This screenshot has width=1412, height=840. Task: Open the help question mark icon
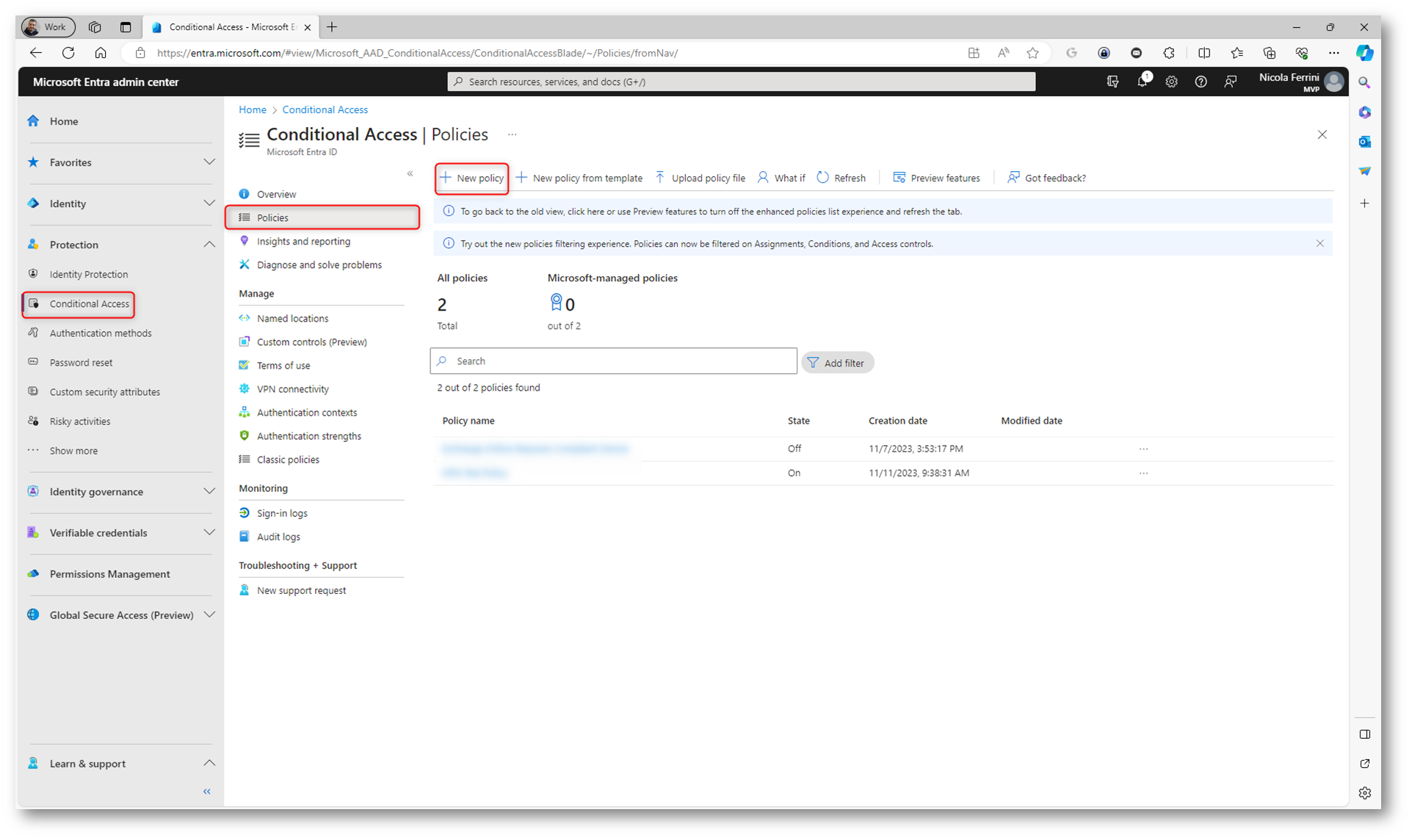point(1201,82)
